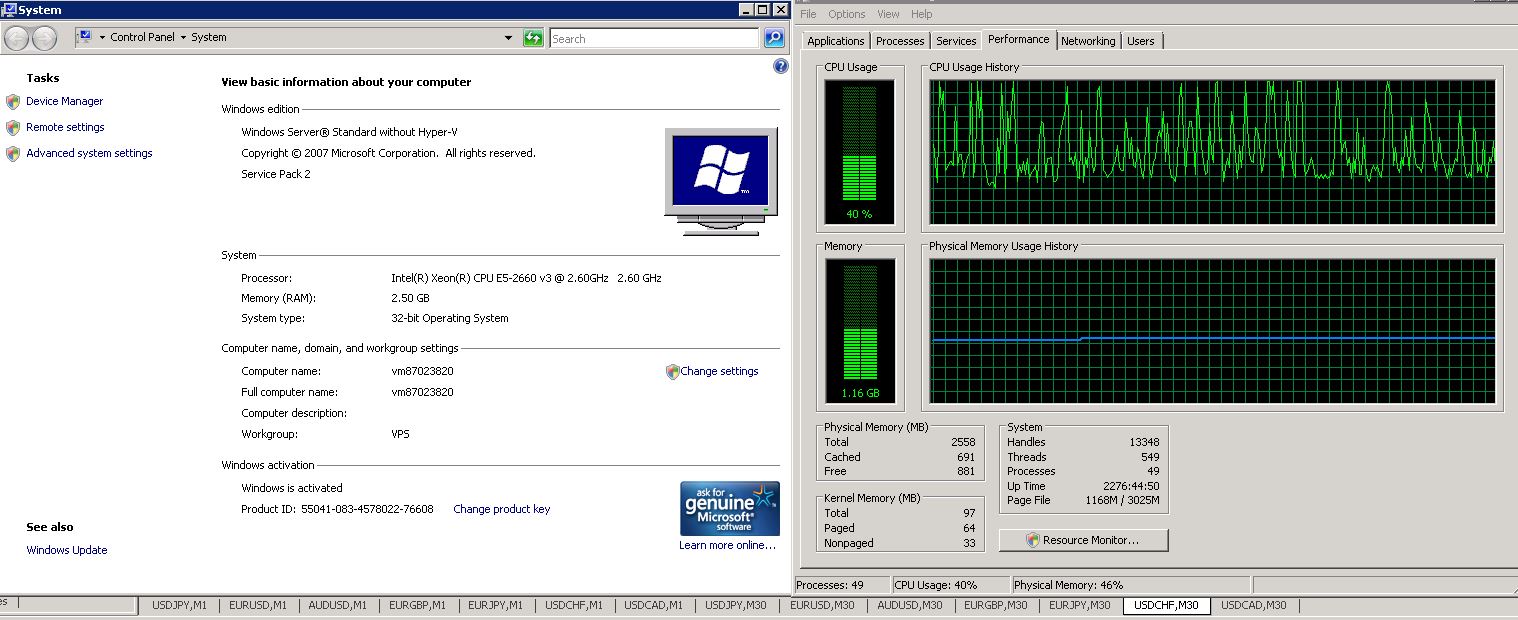
Task: Select the EURGBP,M1 chart tab
Action: click(x=418, y=605)
